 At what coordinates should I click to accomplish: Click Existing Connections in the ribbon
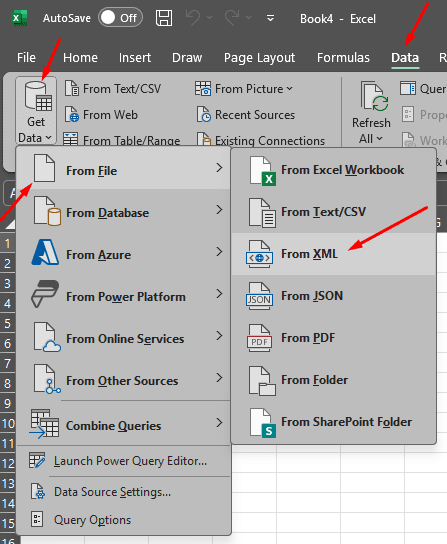[261, 139]
